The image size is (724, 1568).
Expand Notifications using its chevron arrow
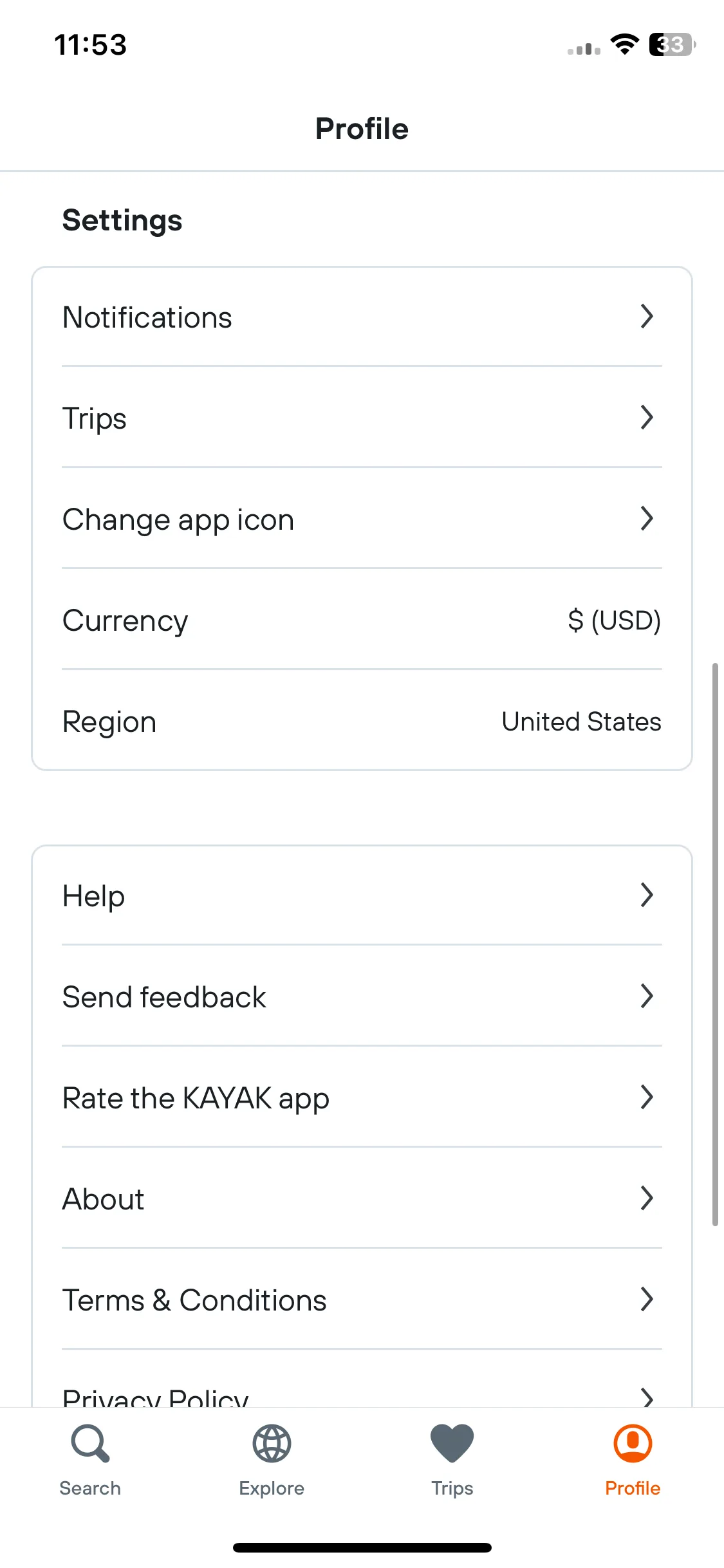pyautogui.click(x=647, y=316)
